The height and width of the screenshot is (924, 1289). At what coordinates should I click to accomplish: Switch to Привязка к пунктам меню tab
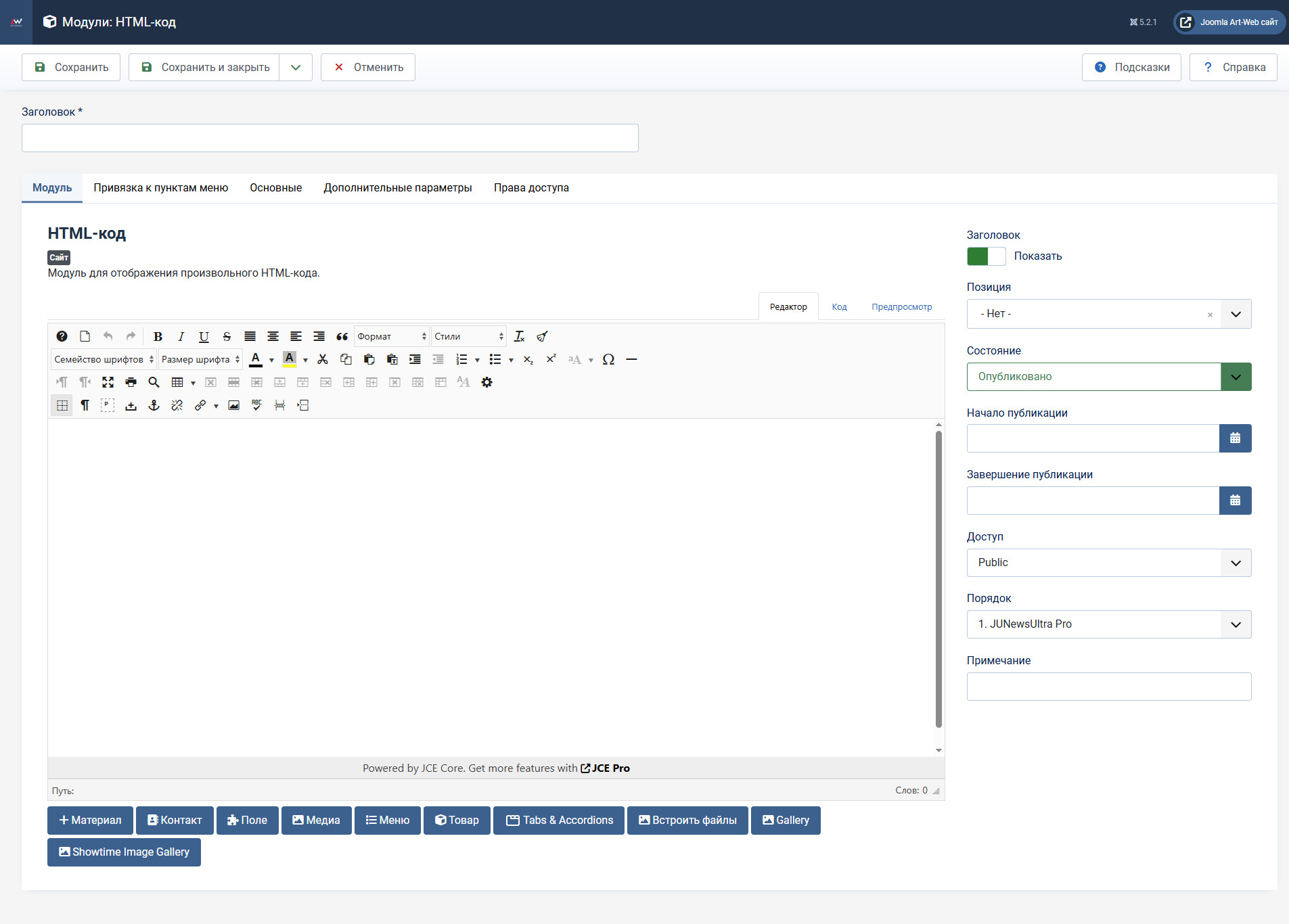pyautogui.click(x=161, y=188)
